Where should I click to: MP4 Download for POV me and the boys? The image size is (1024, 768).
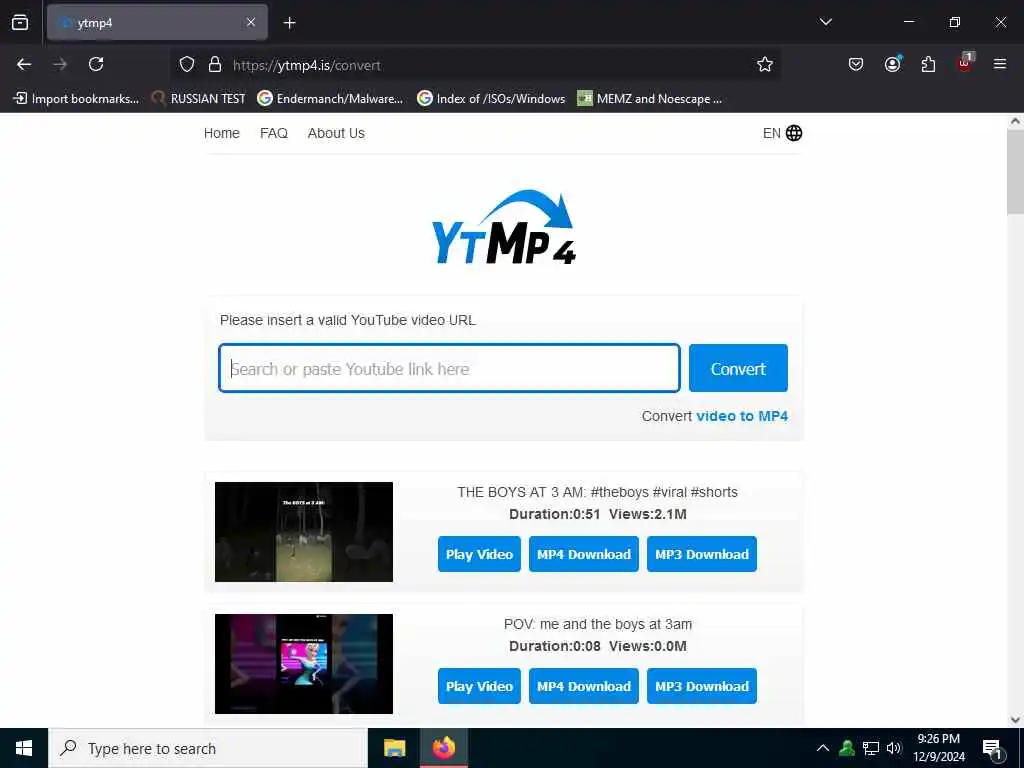(584, 686)
